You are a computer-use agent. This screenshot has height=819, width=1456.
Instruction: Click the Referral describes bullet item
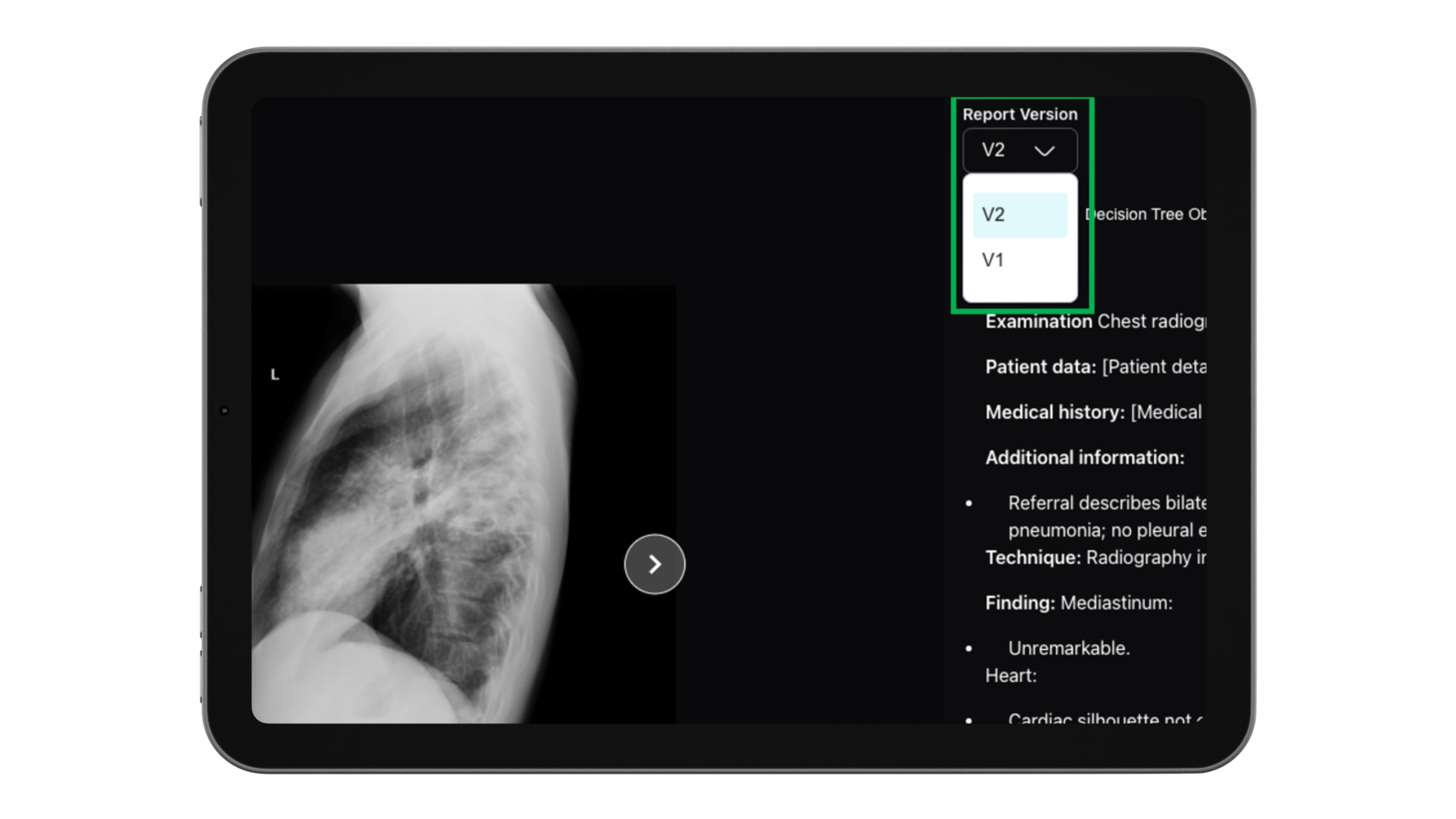point(1105,503)
